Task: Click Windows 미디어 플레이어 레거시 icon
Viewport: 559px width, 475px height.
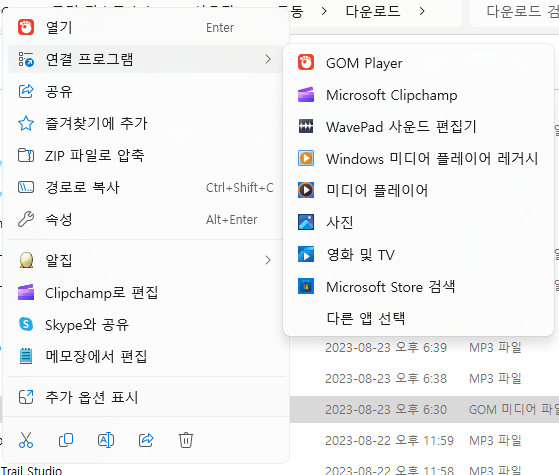Action: point(306,158)
